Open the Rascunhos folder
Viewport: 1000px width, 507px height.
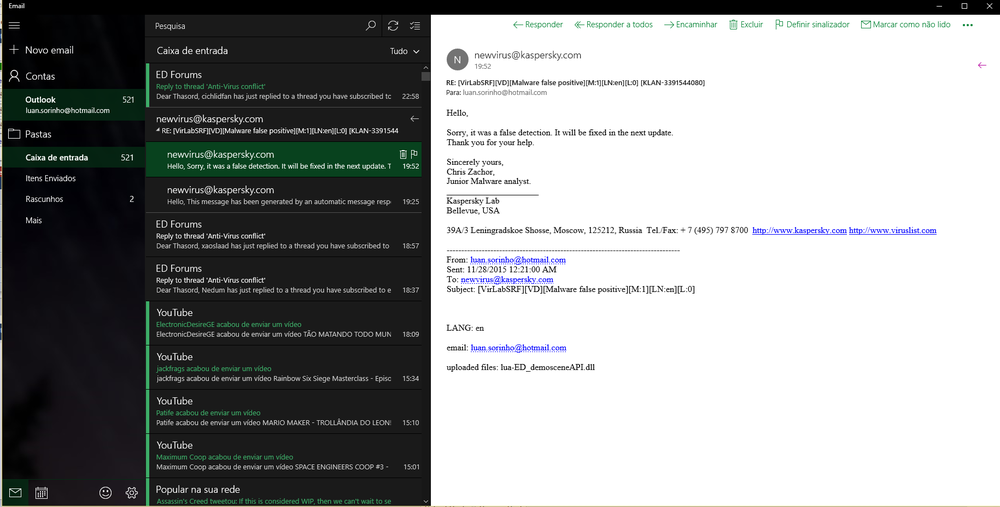44,199
